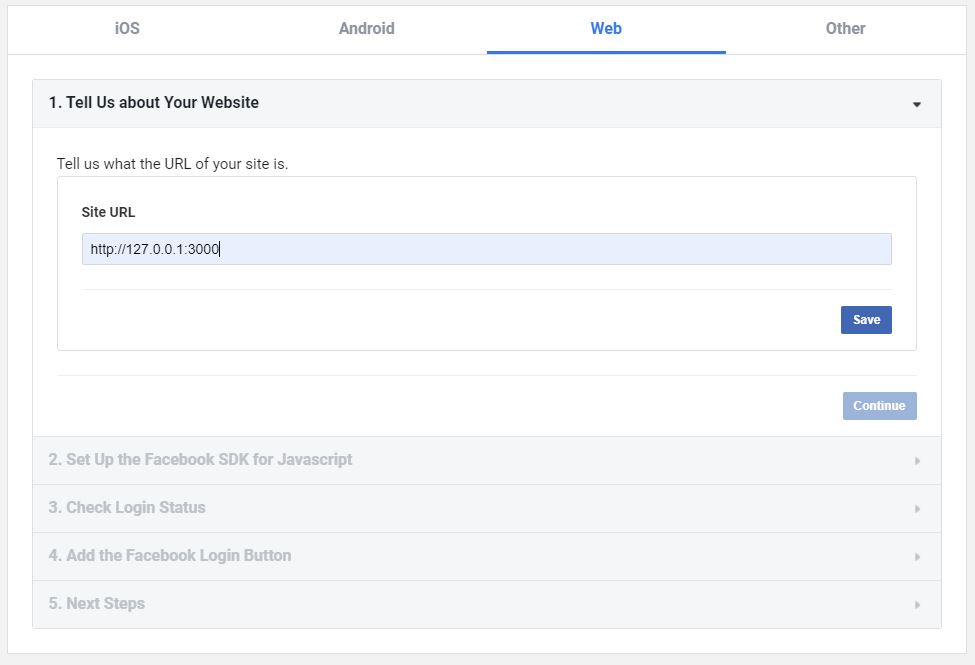The width and height of the screenshot is (975, 665).
Task: Open step 2 Set Up the Facebook SDK title
Action: click(200, 460)
